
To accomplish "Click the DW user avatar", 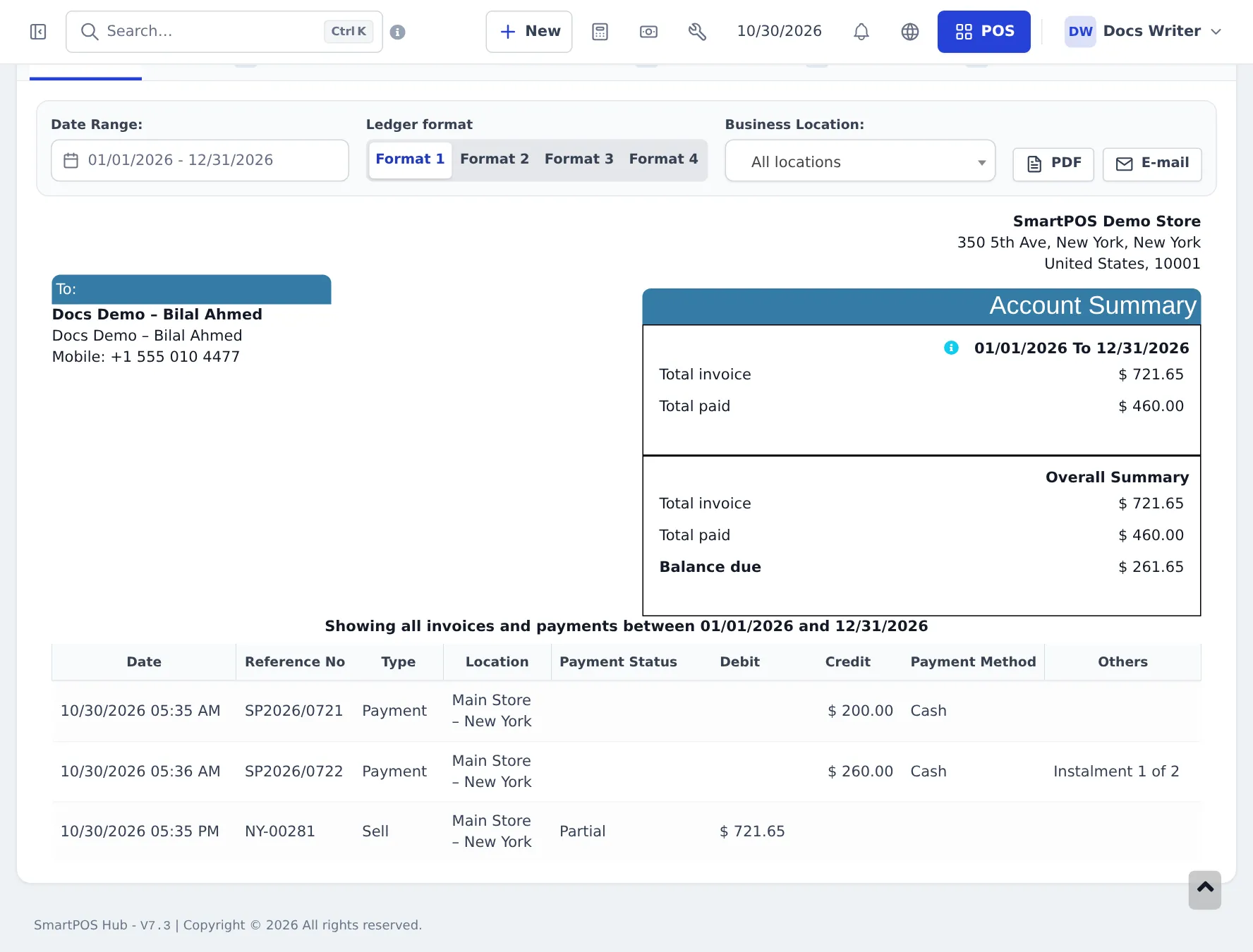I will [1080, 32].
